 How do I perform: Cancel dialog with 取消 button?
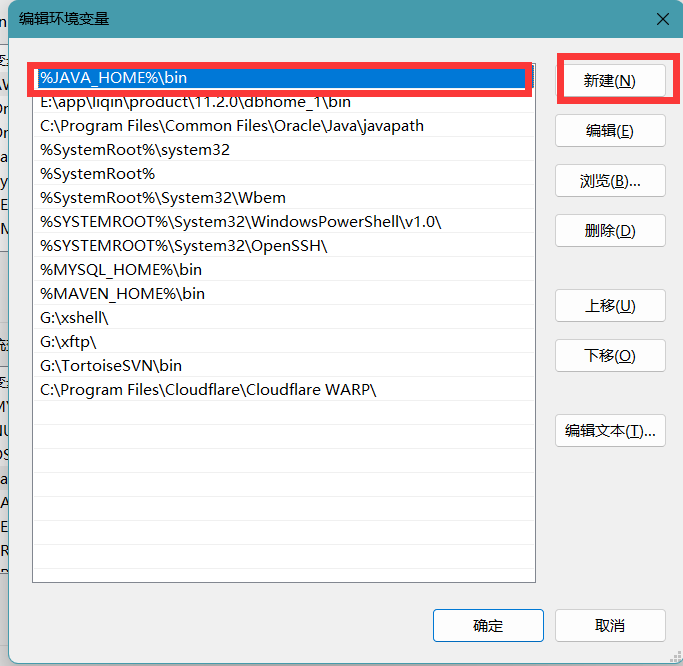(x=610, y=626)
